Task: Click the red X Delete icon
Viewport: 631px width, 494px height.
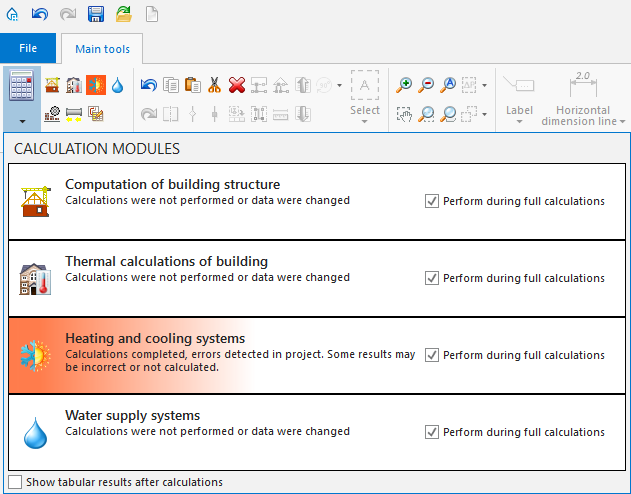Action: [x=237, y=85]
